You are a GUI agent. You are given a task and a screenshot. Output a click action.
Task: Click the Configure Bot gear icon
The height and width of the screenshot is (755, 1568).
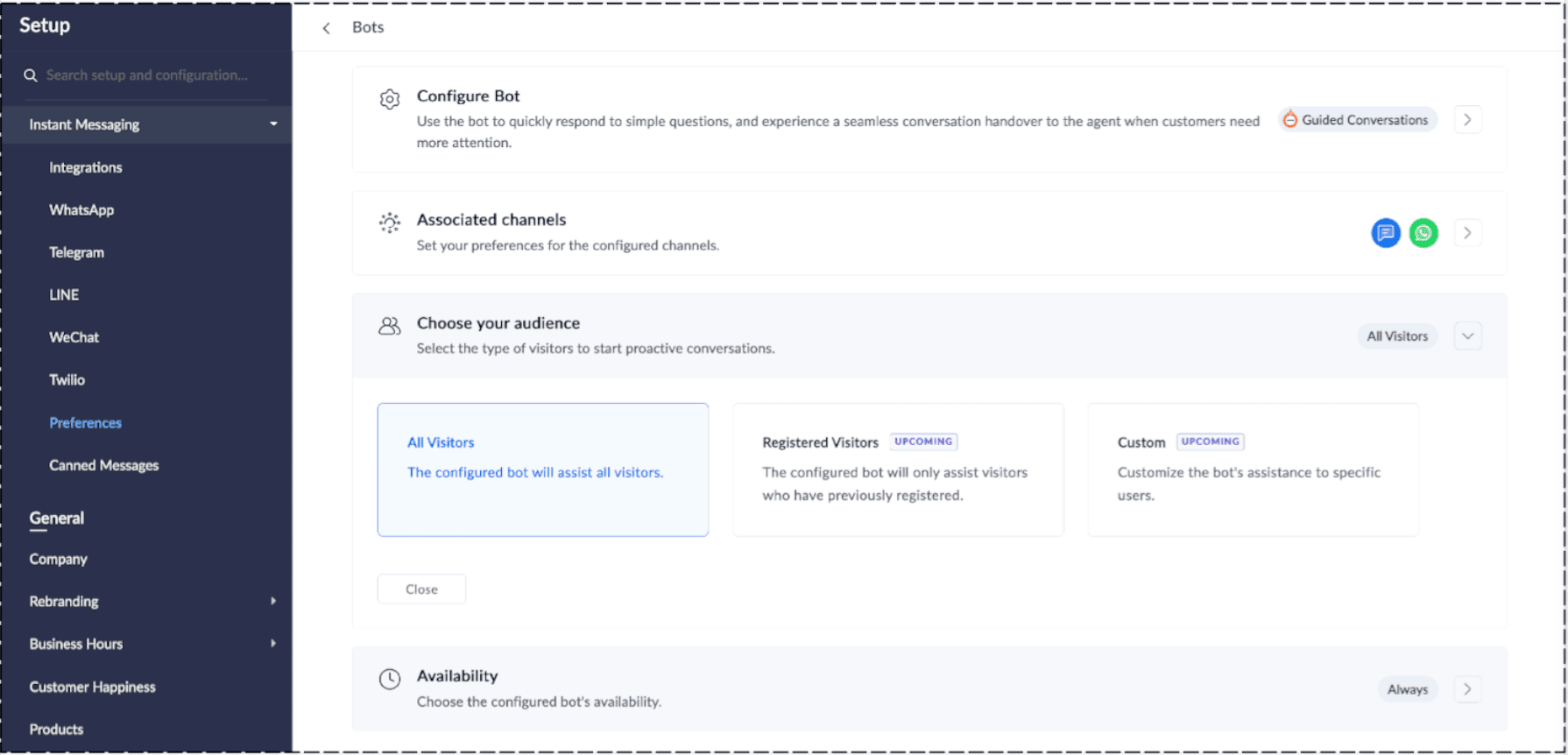(390, 99)
